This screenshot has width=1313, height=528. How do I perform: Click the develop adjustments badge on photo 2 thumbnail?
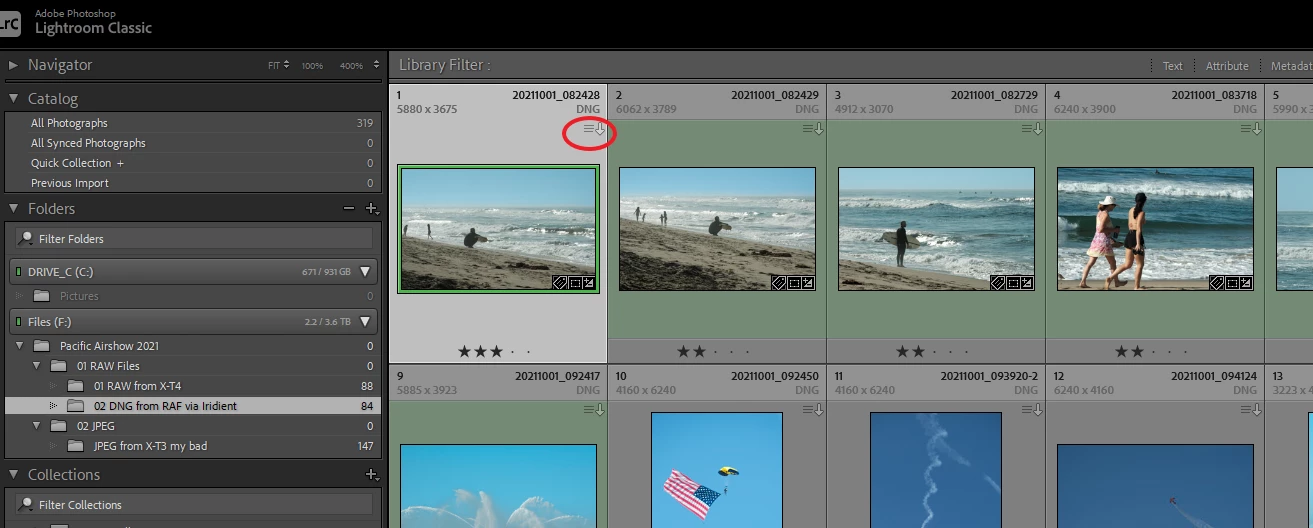(x=807, y=283)
